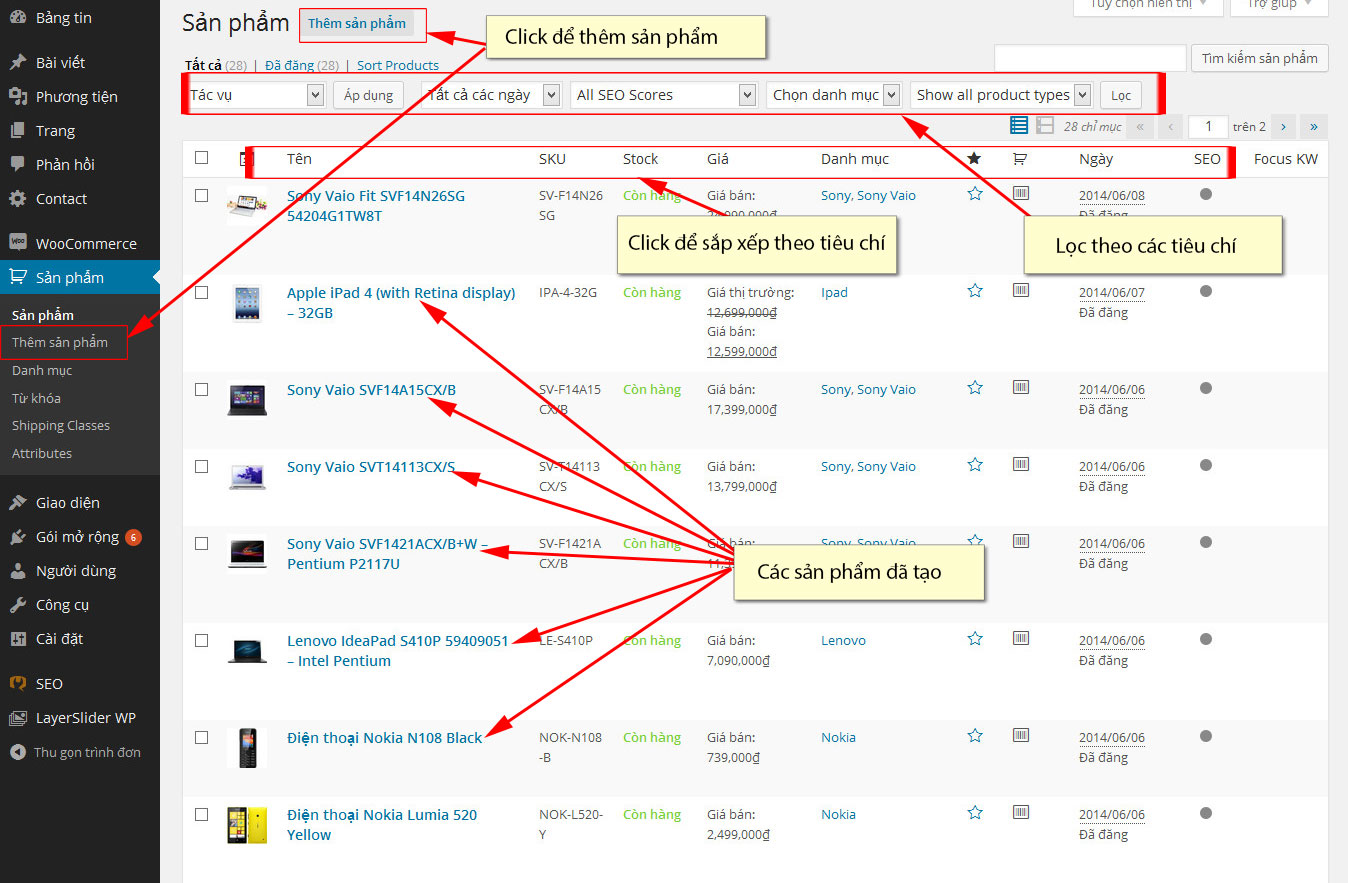Toggle featured star for Lenovo IdeaPad S410P row
Image resolution: width=1348 pixels, height=883 pixels.
click(975, 639)
